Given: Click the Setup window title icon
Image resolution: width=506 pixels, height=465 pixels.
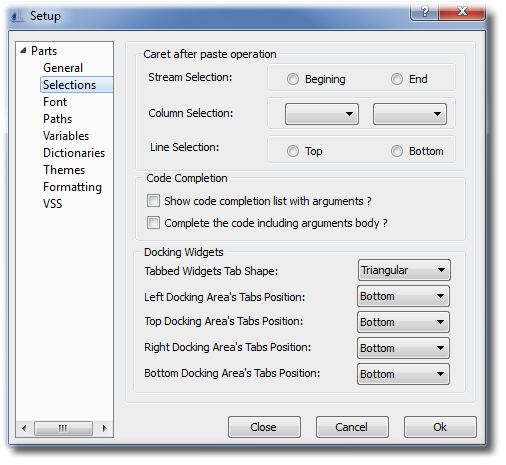Looking at the screenshot, I should click(17, 17).
